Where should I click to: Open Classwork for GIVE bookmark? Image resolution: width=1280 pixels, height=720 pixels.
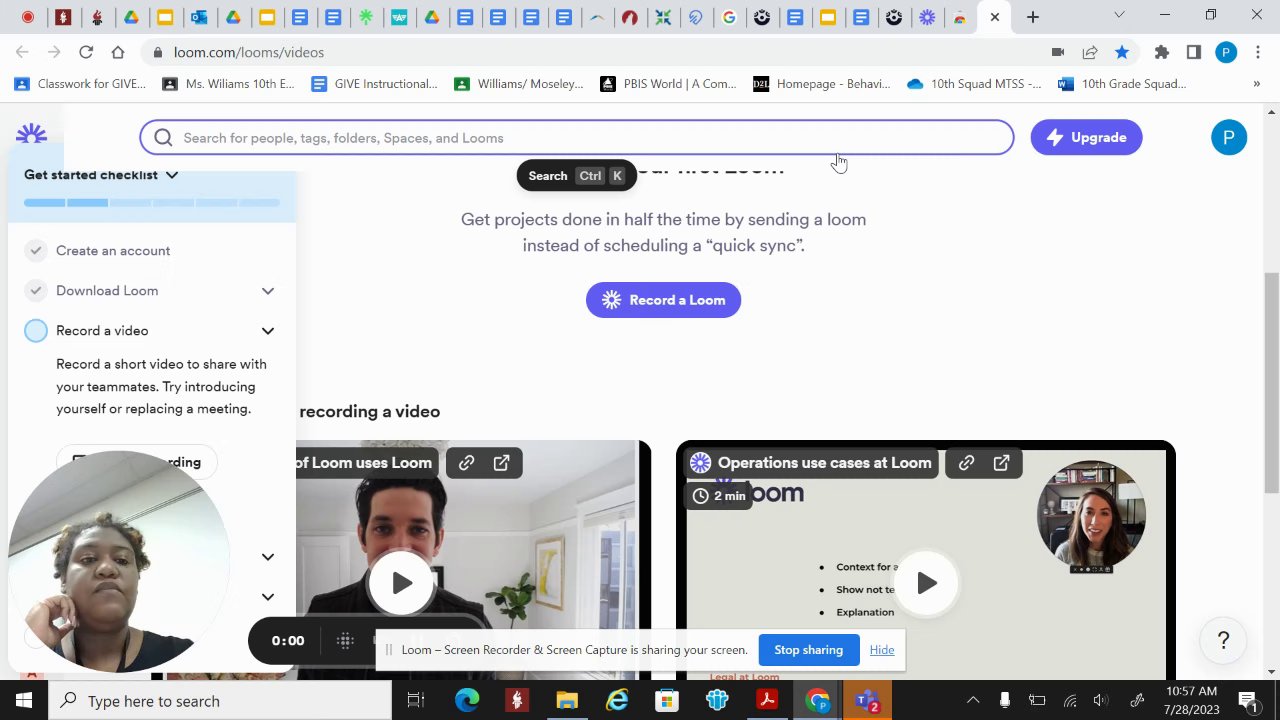(x=79, y=84)
